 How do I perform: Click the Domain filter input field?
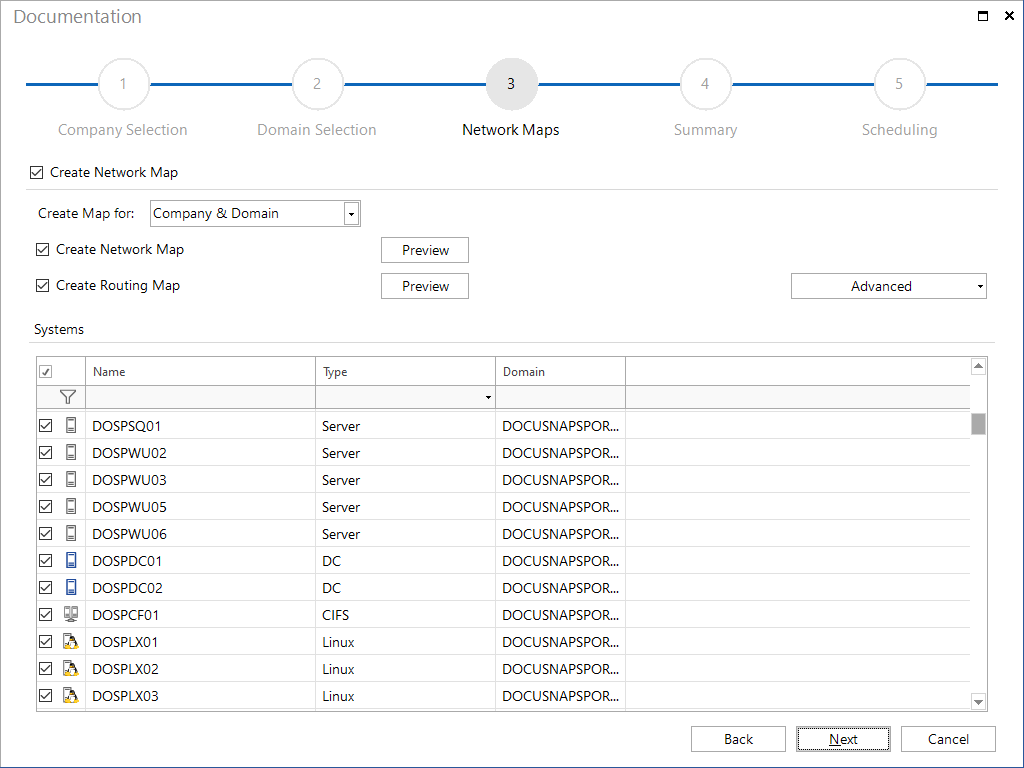point(560,397)
